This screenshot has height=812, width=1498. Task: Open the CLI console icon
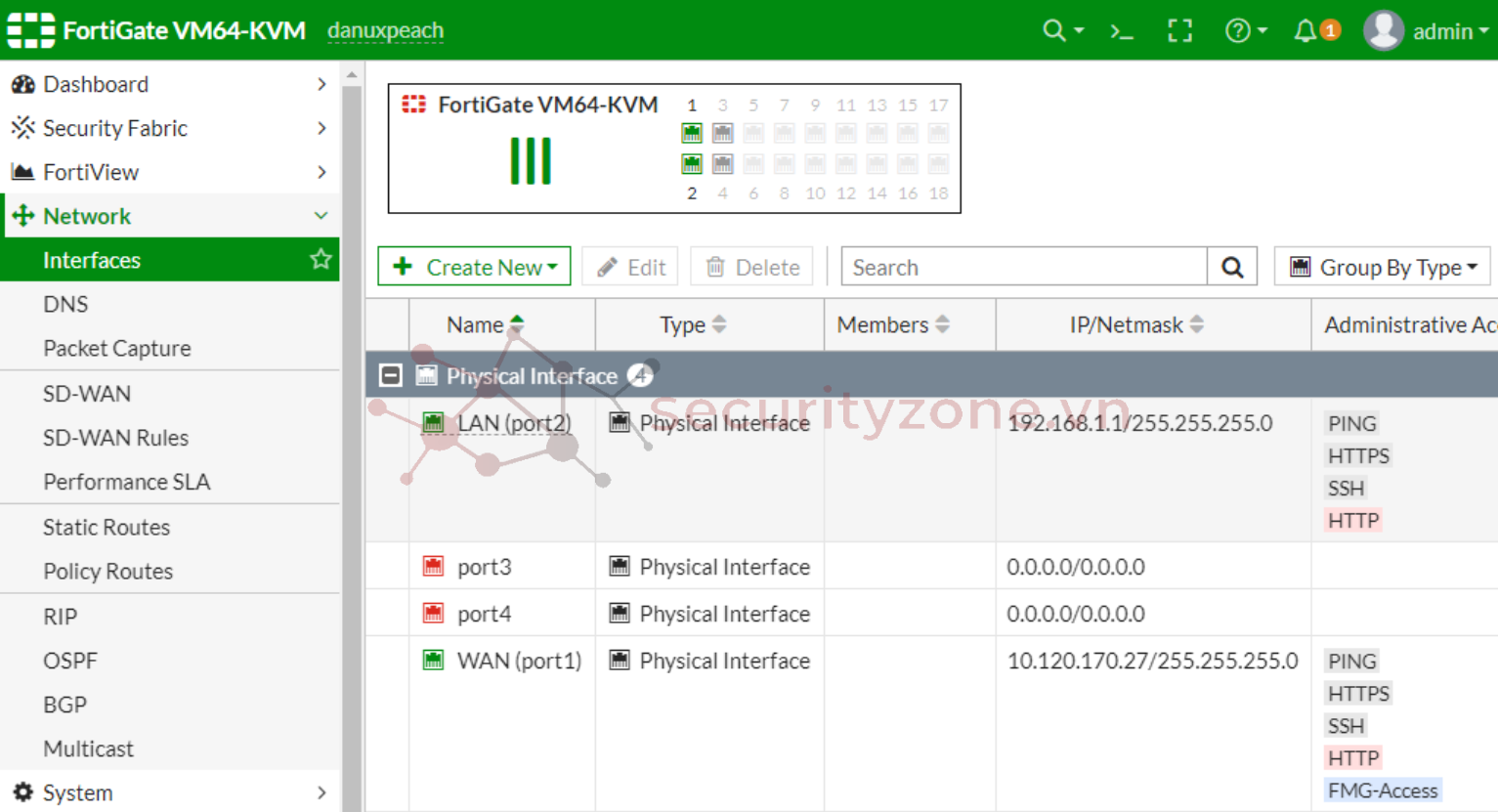coord(1122,31)
